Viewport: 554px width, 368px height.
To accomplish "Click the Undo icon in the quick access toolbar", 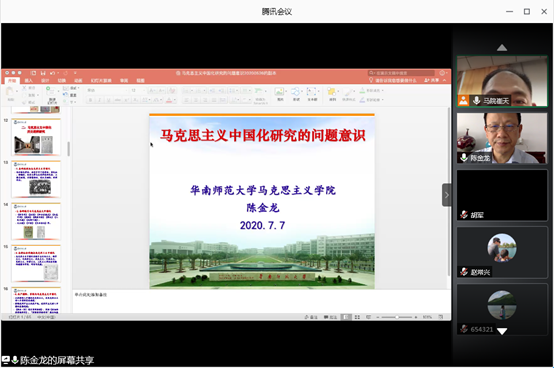I will (52, 73).
